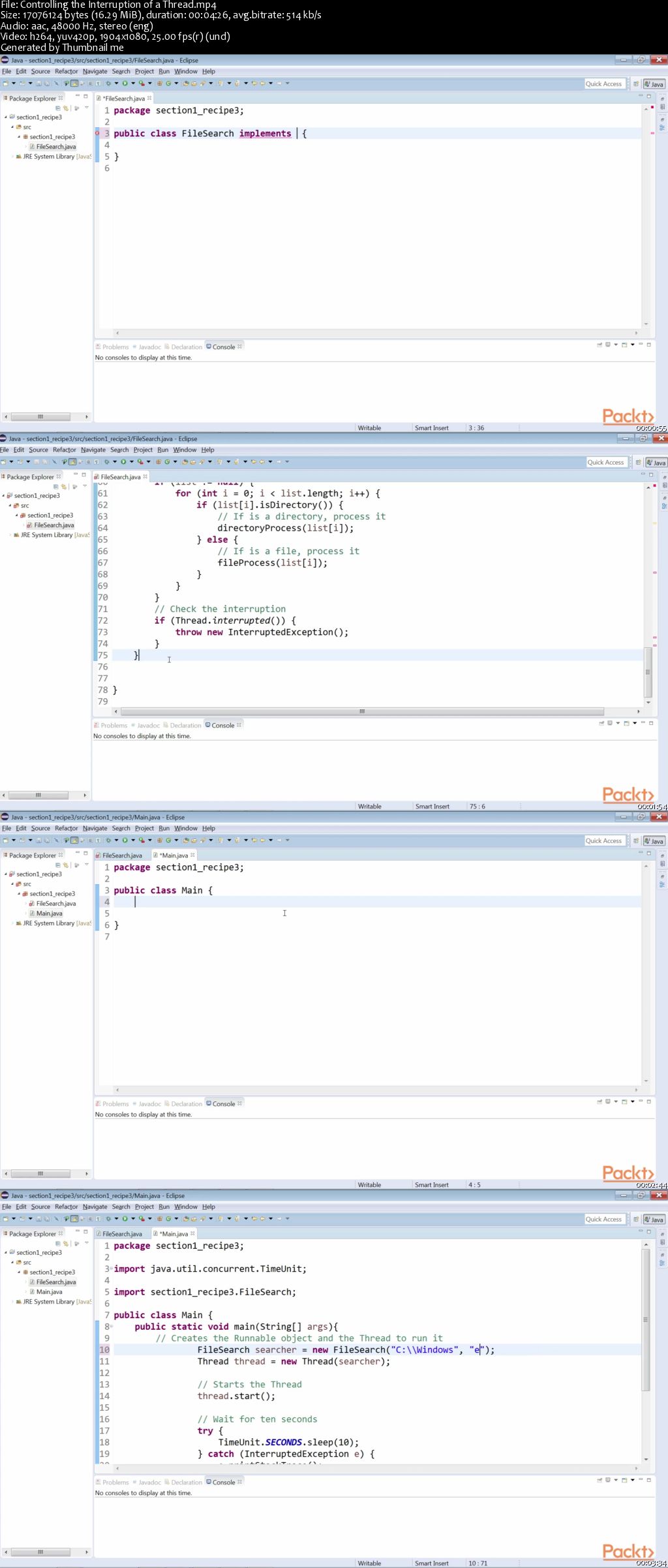Expand JRE System Library in the 00:00:55 frame tree
Viewport: 668px width, 1568px height.
(x=12, y=157)
